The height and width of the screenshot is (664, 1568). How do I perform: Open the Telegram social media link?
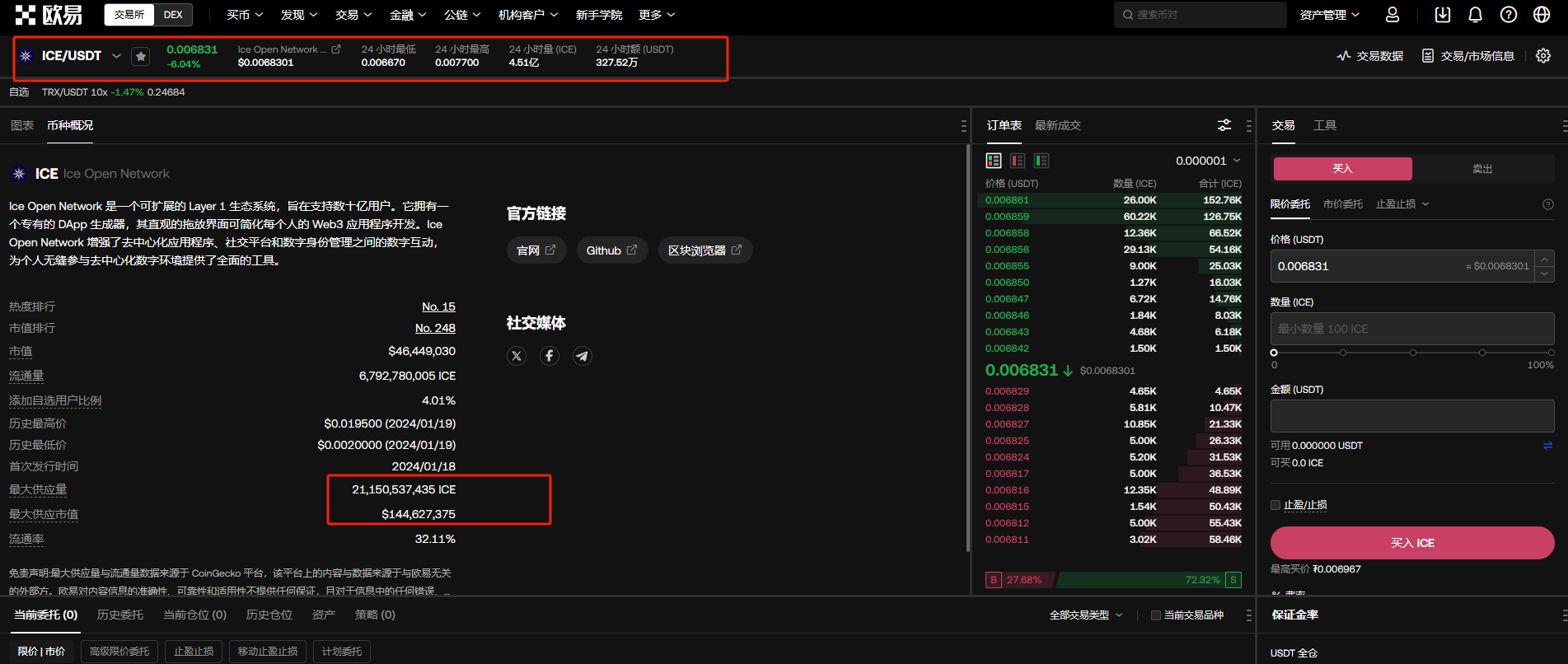click(x=582, y=356)
